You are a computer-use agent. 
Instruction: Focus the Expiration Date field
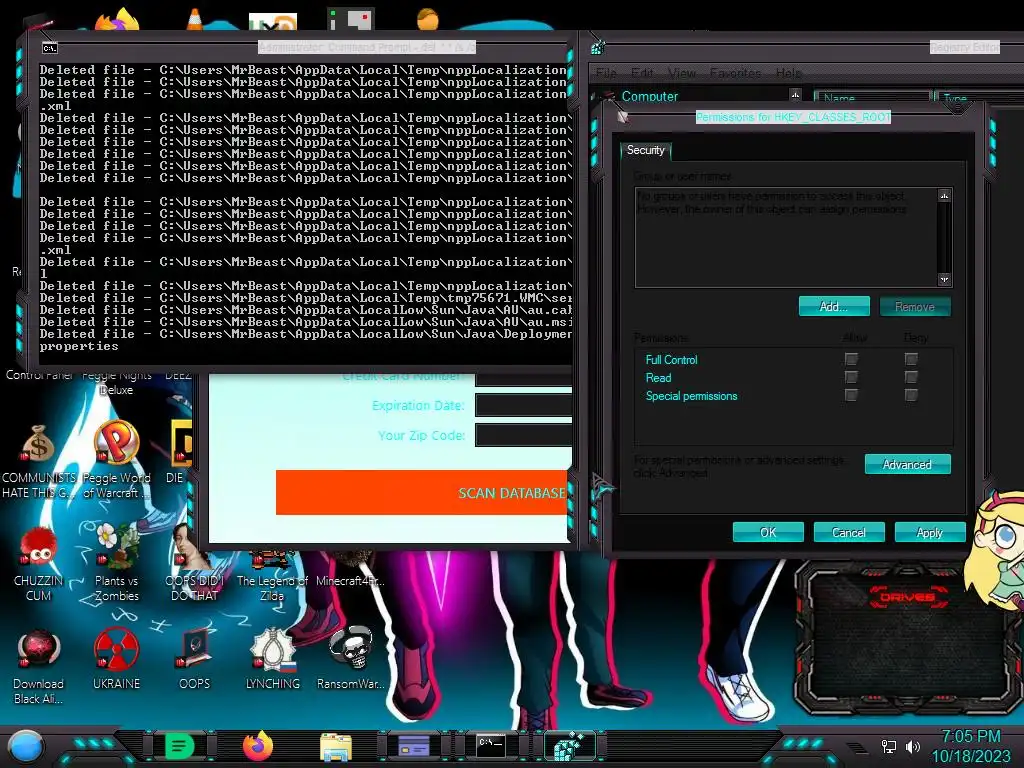(x=523, y=406)
